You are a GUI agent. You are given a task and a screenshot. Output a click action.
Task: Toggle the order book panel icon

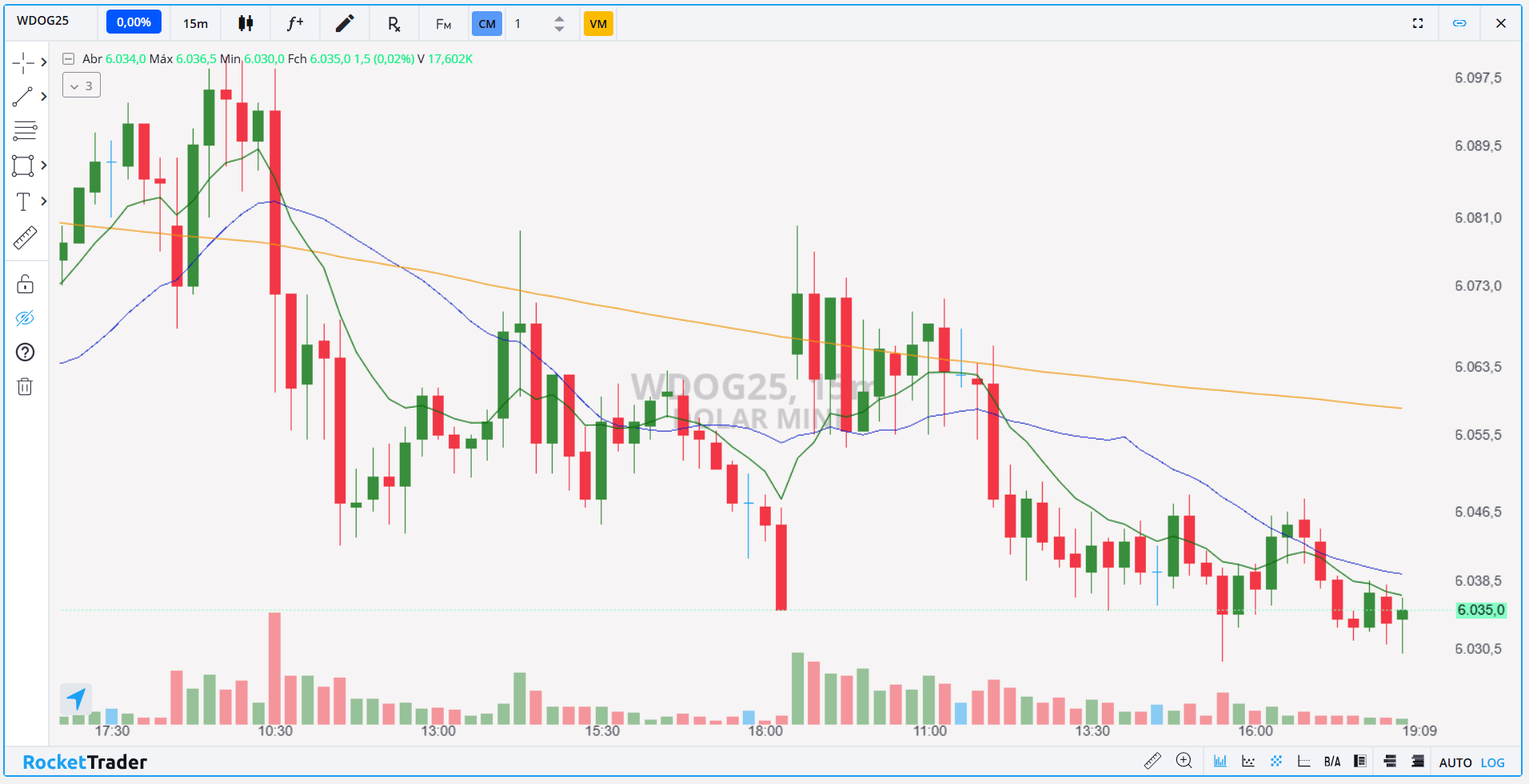pos(1360,762)
